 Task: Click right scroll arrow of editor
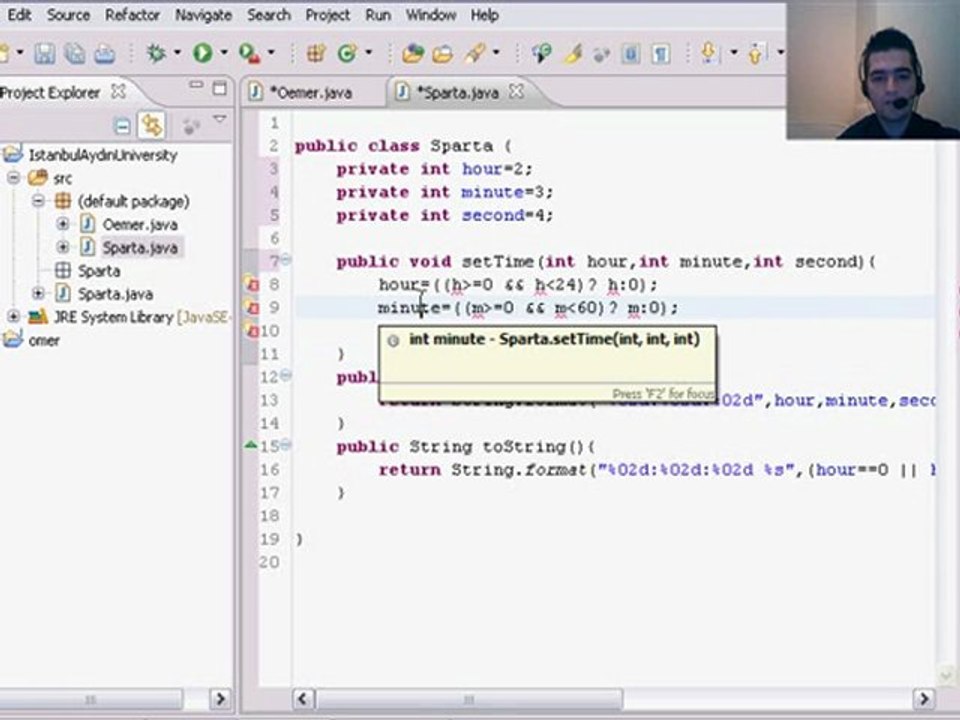923,699
